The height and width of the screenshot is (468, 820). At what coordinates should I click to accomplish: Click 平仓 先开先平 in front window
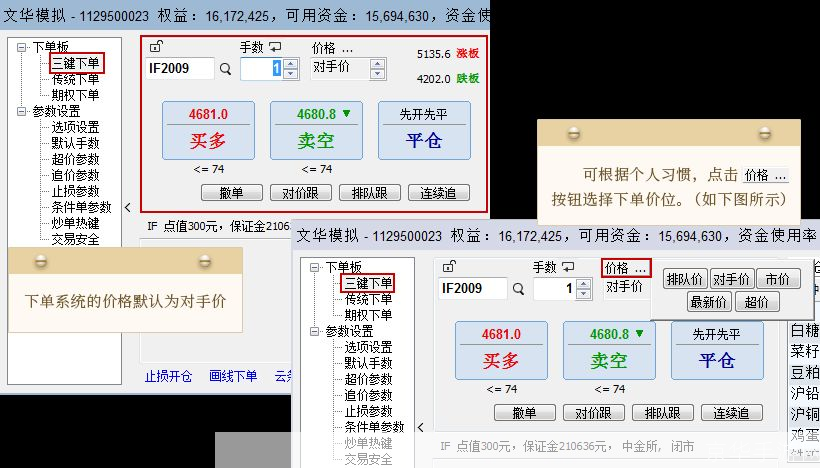[x=717, y=351]
